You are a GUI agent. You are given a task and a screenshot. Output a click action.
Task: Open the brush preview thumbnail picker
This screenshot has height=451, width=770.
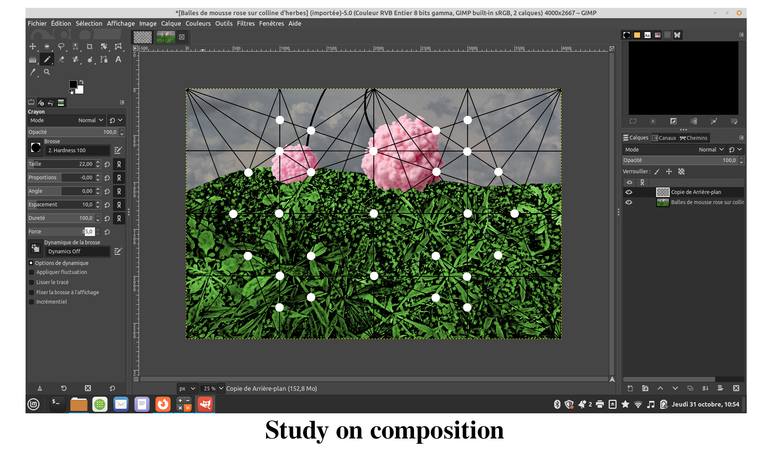pyautogui.click(x=36, y=147)
